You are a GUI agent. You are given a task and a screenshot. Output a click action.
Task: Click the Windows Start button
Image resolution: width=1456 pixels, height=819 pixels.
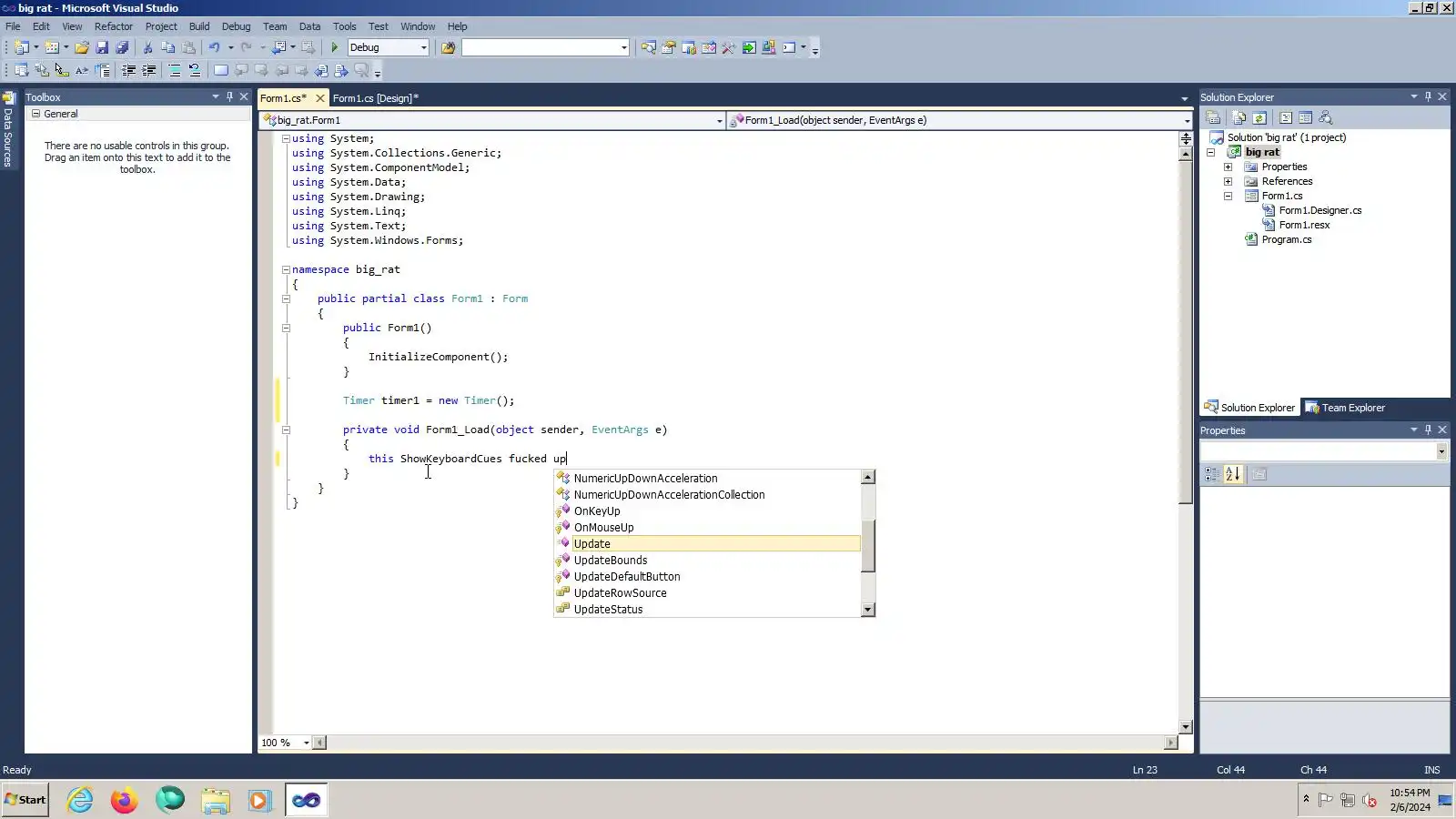tap(25, 800)
